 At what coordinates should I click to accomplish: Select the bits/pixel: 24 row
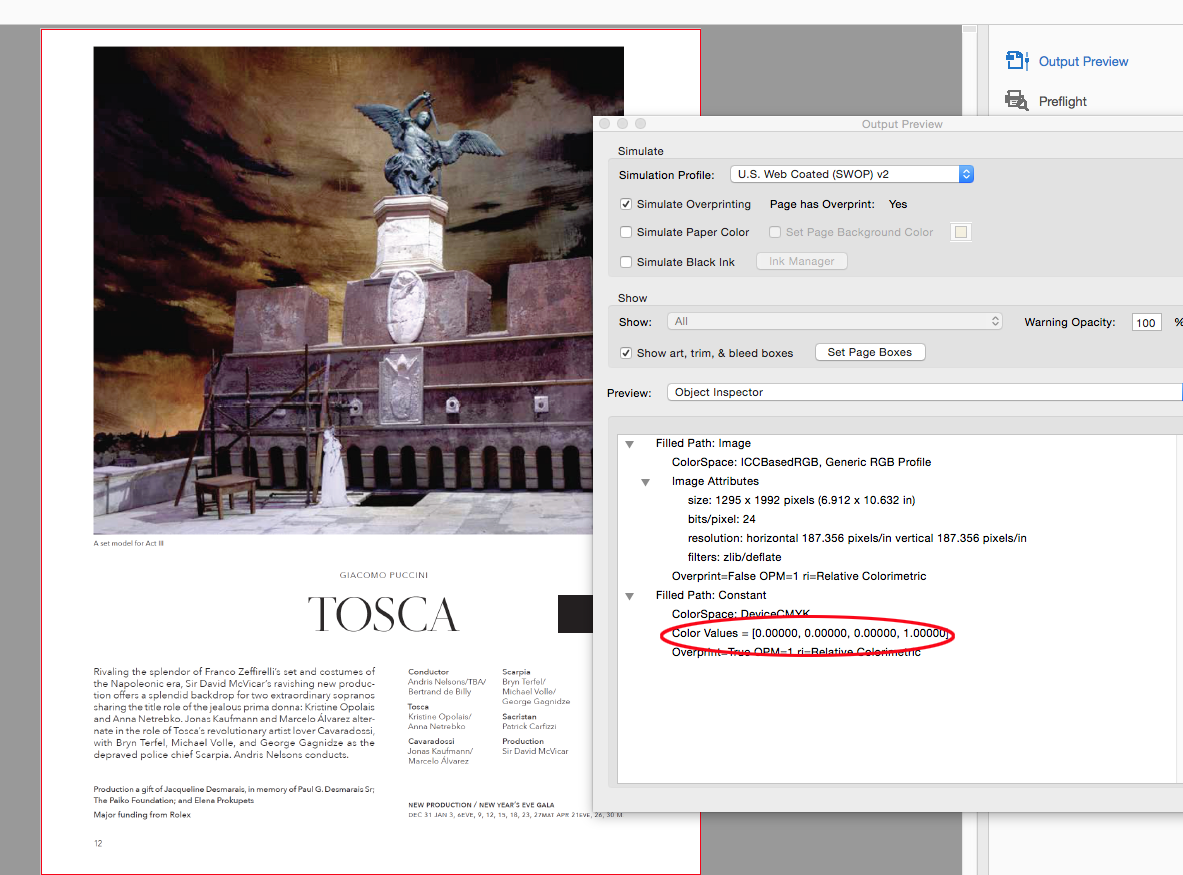pos(721,519)
